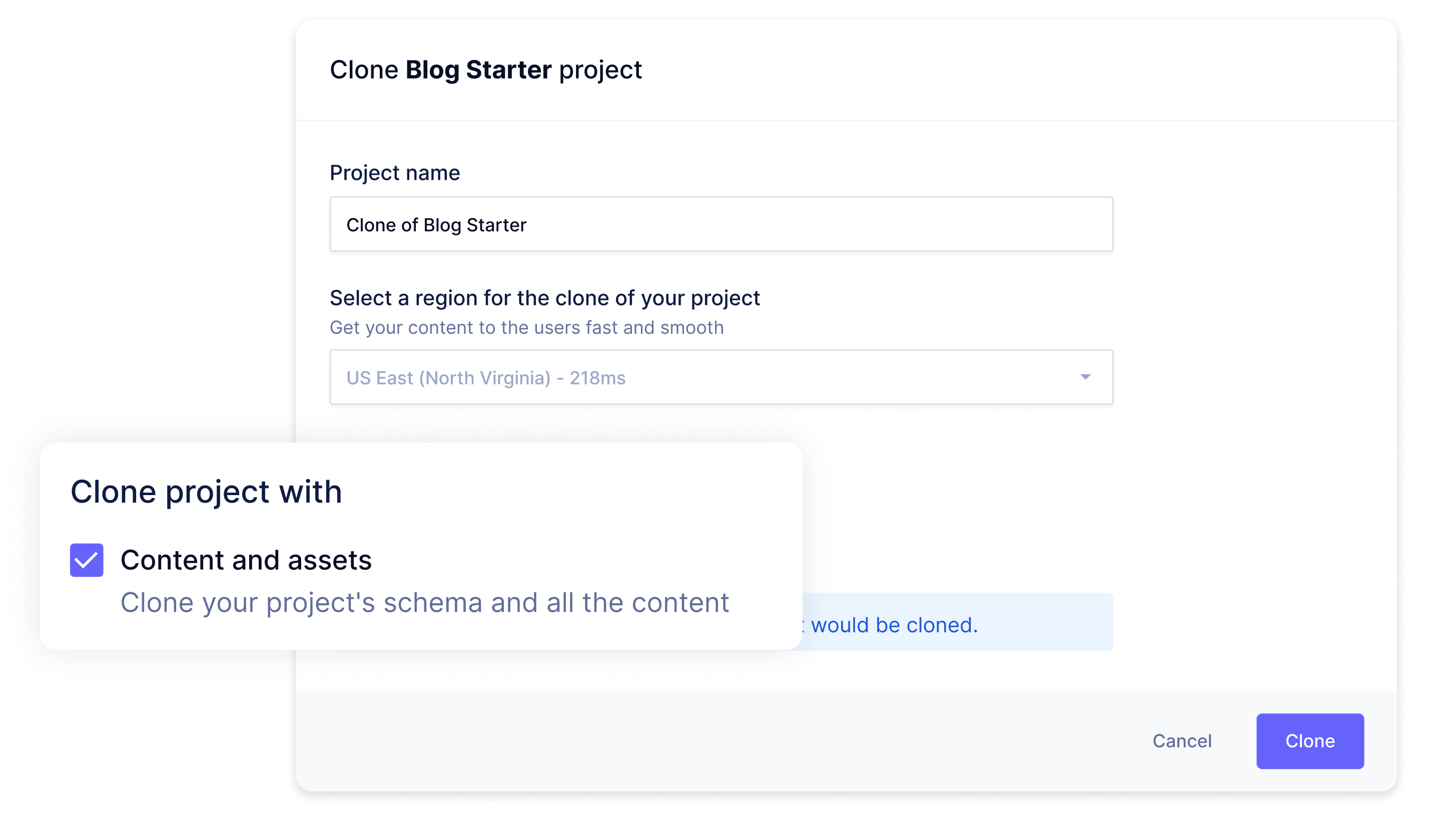This screenshot has height=813, width=1456.
Task: Cancel the clone project dialog
Action: 1181,740
